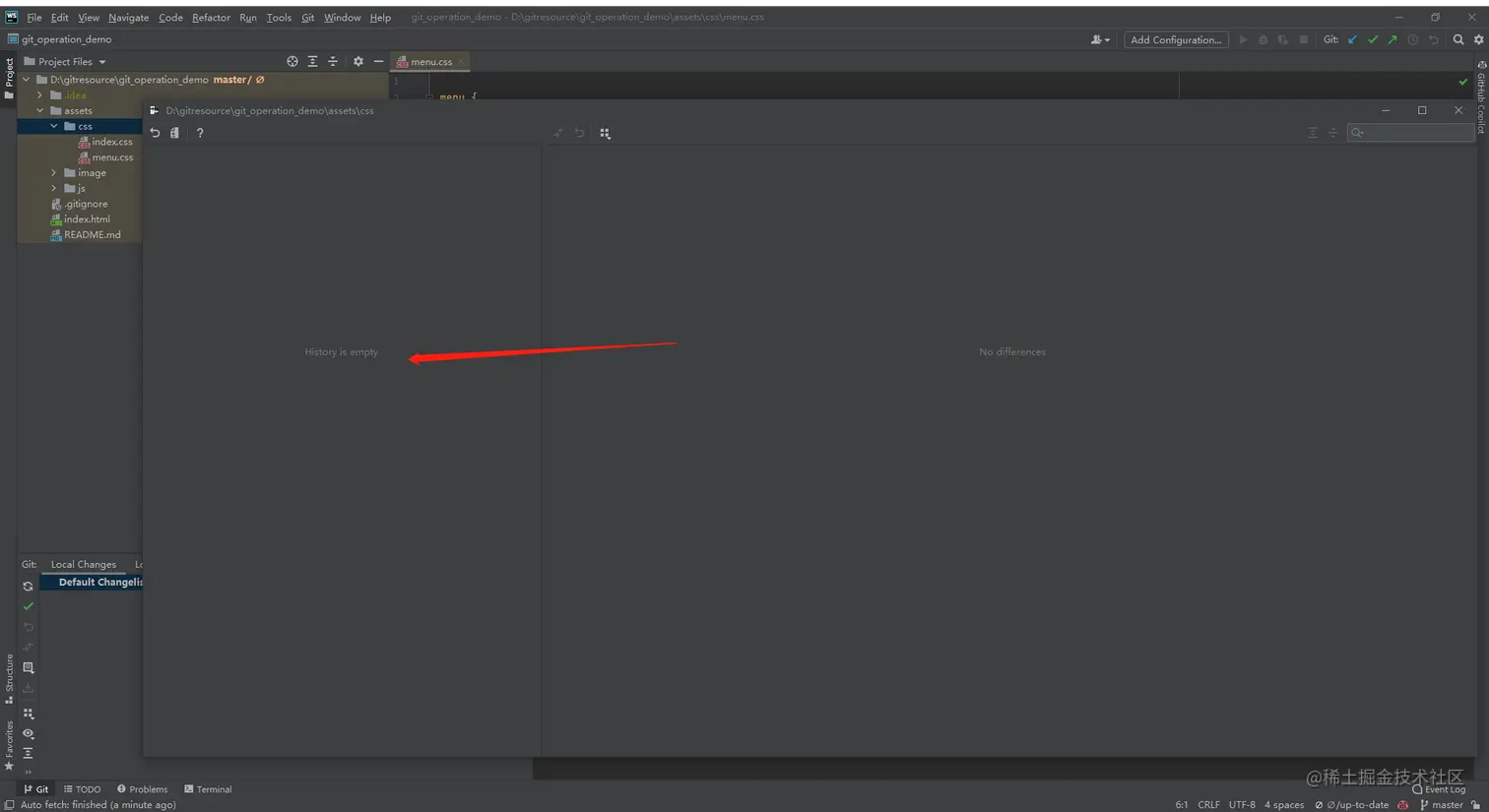
Task: Click the Revert icon in the Local History dialog
Action: (155, 133)
